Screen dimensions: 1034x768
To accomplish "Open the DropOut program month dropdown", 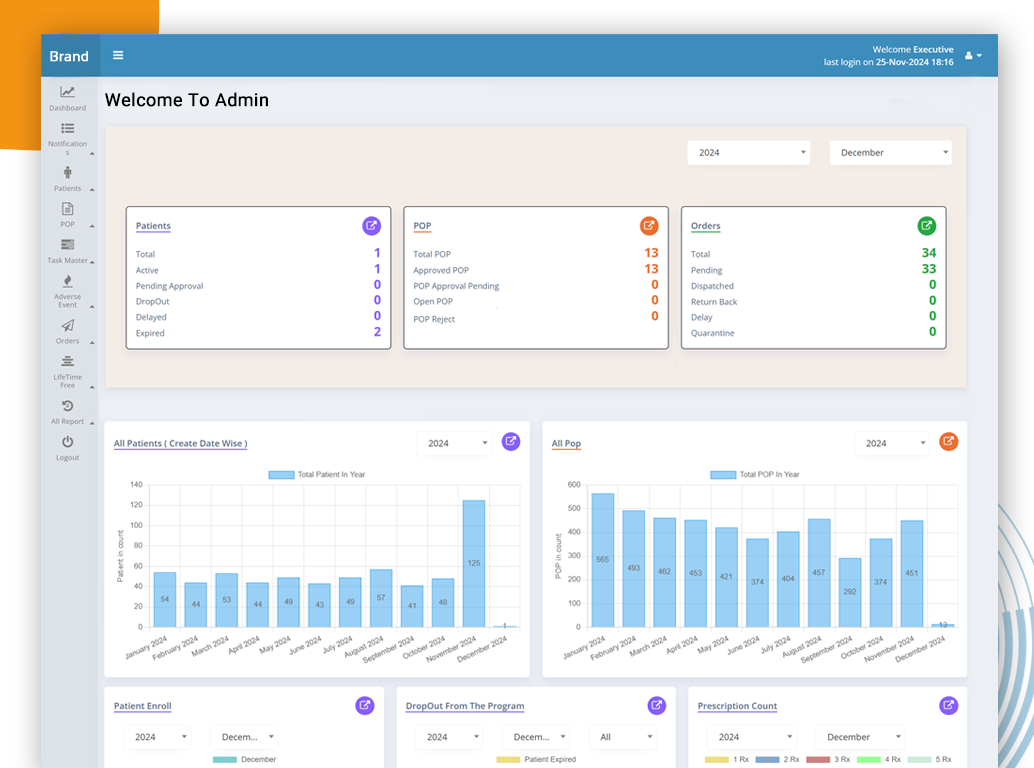I will [536, 737].
